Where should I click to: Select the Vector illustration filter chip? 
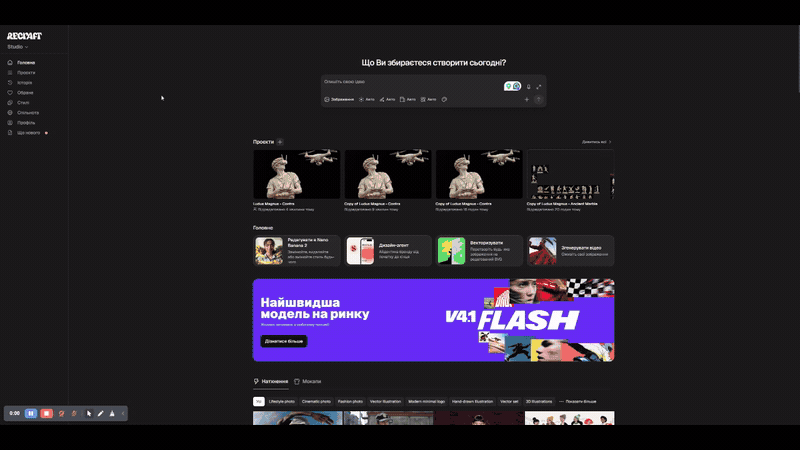point(385,402)
